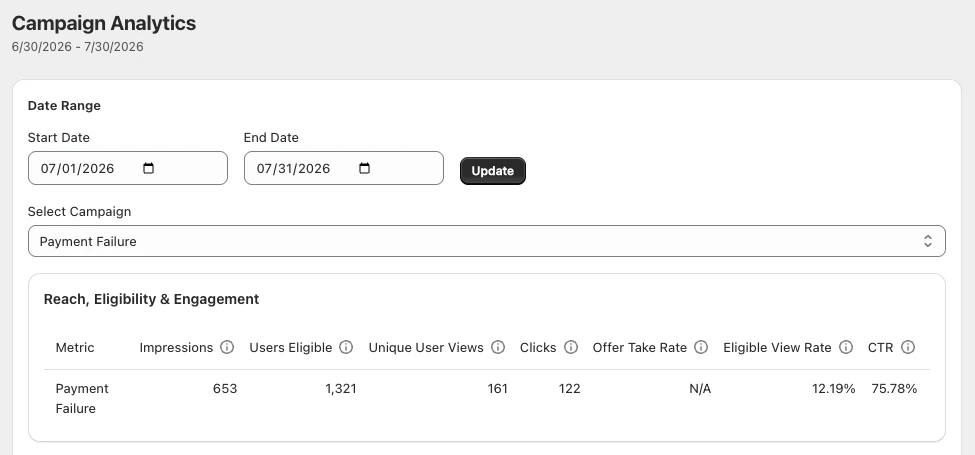This screenshot has width=975, height=455.
Task: Select the N/A offer take rate cell
Action: [x=700, y=388]
